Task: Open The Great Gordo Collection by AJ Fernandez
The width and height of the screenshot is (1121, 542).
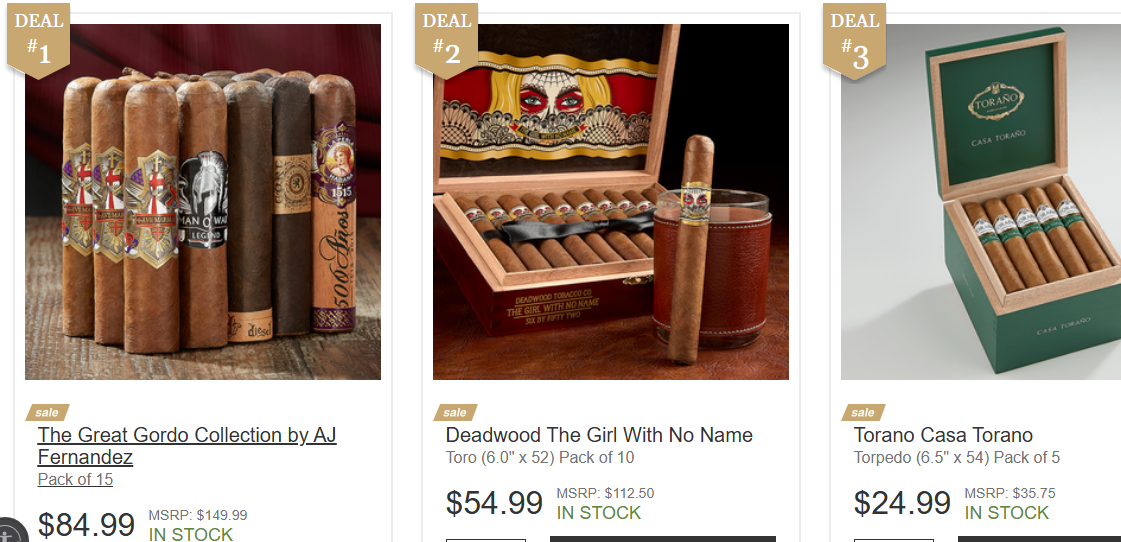Action: coord(187,445)
